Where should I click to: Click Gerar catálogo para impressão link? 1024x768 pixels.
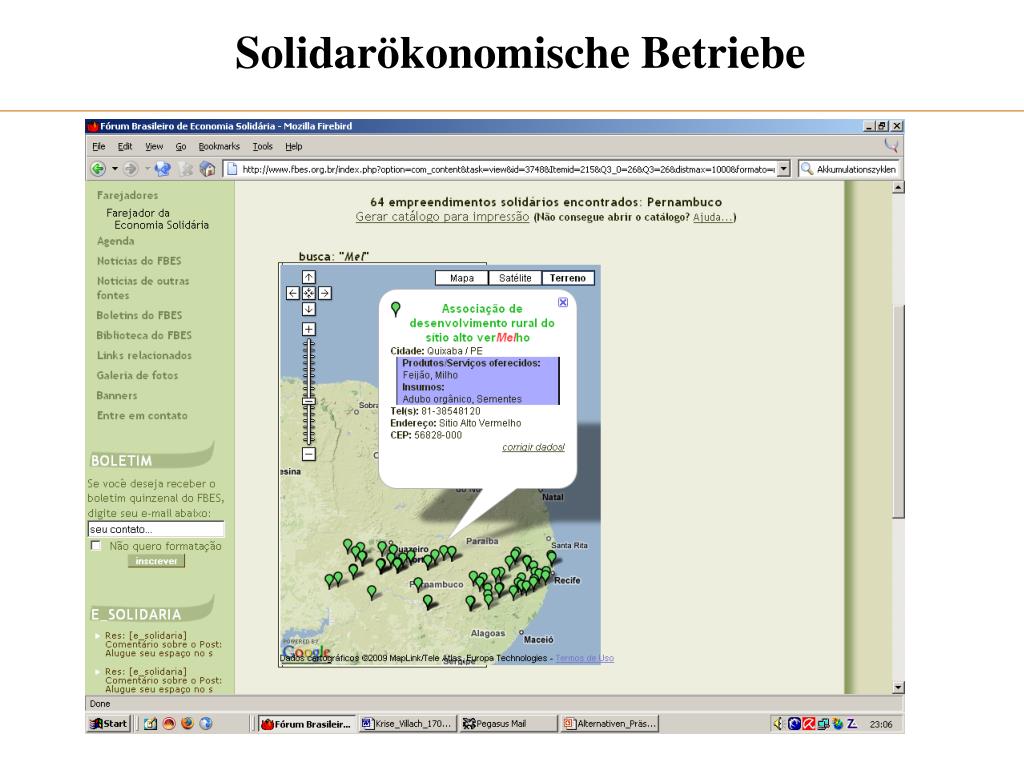pyautogui.click(x=442, y=217)
